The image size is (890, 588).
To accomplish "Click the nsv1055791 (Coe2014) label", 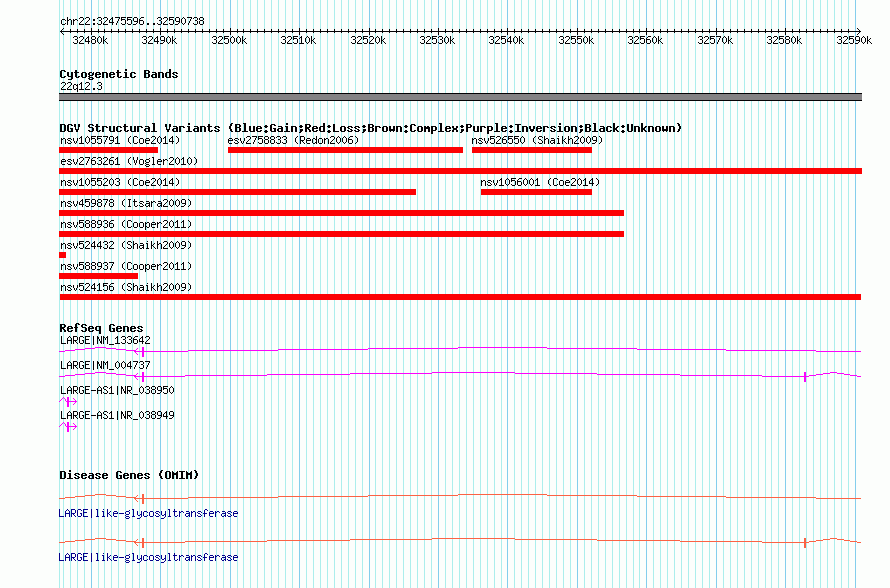I will [x=120, y=140].
